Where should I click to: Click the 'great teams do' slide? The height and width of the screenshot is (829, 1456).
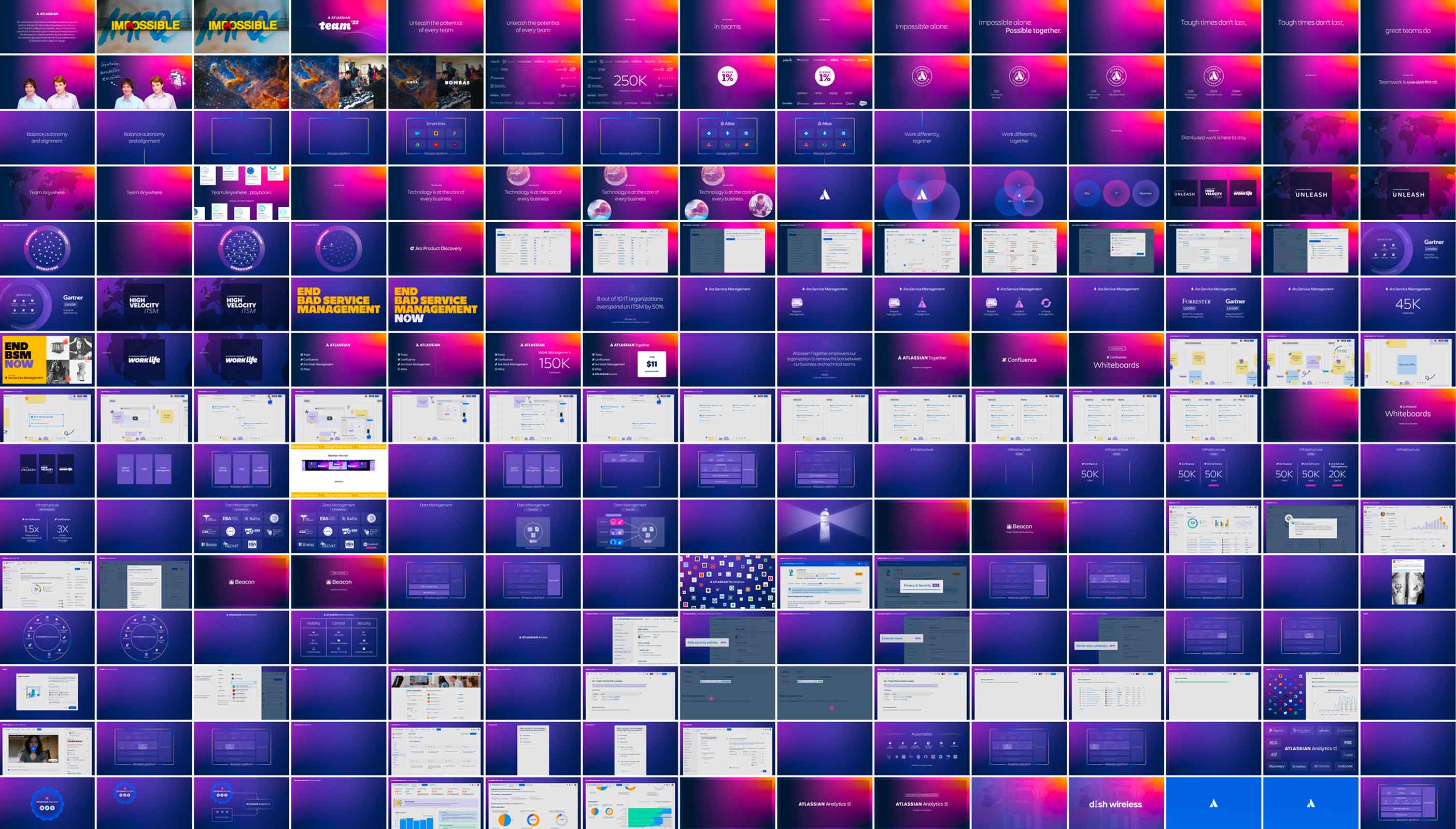tap(1408, 26)
